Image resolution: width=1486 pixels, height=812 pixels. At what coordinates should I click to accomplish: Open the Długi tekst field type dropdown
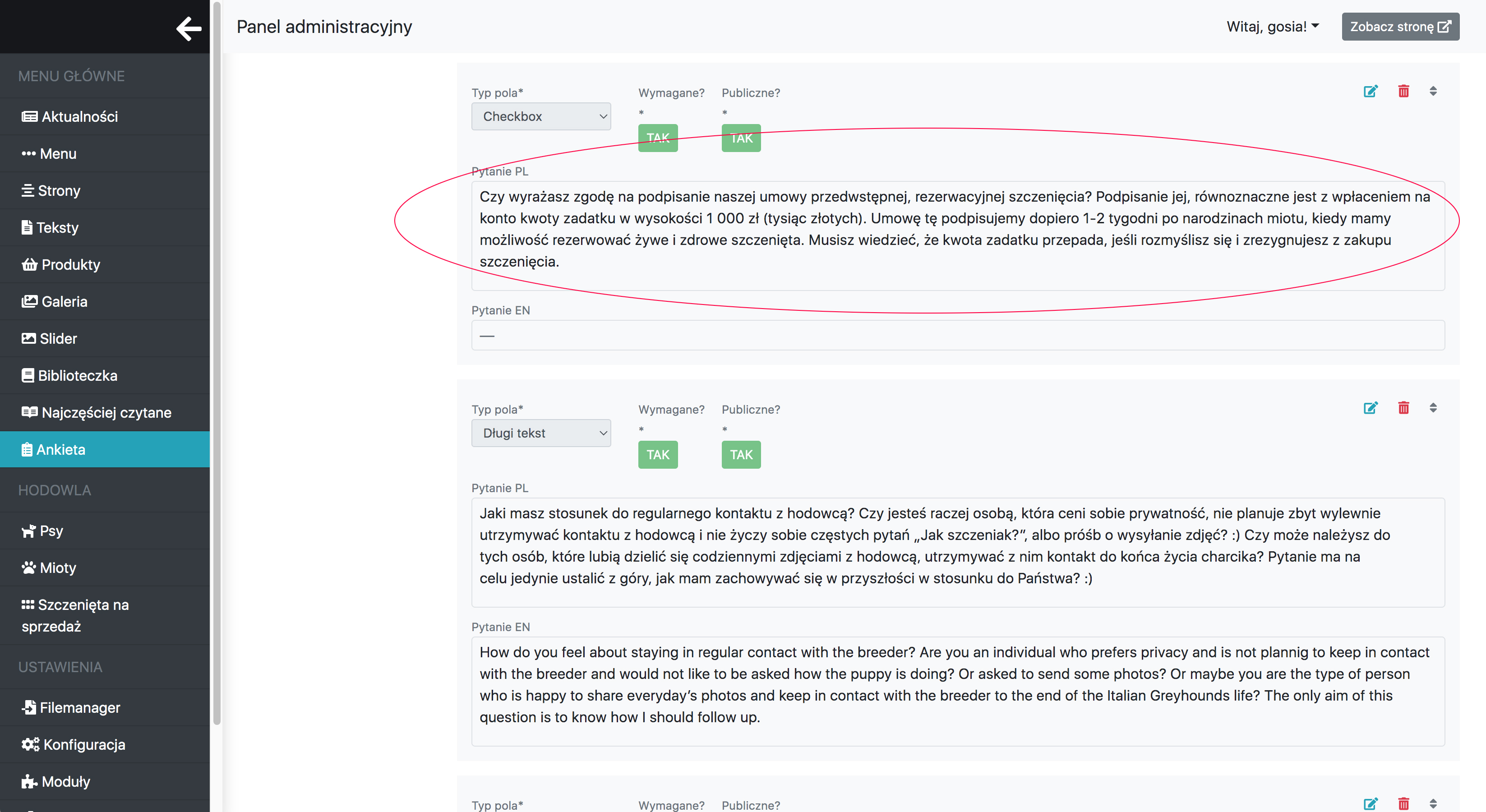(x=540, y=433)
